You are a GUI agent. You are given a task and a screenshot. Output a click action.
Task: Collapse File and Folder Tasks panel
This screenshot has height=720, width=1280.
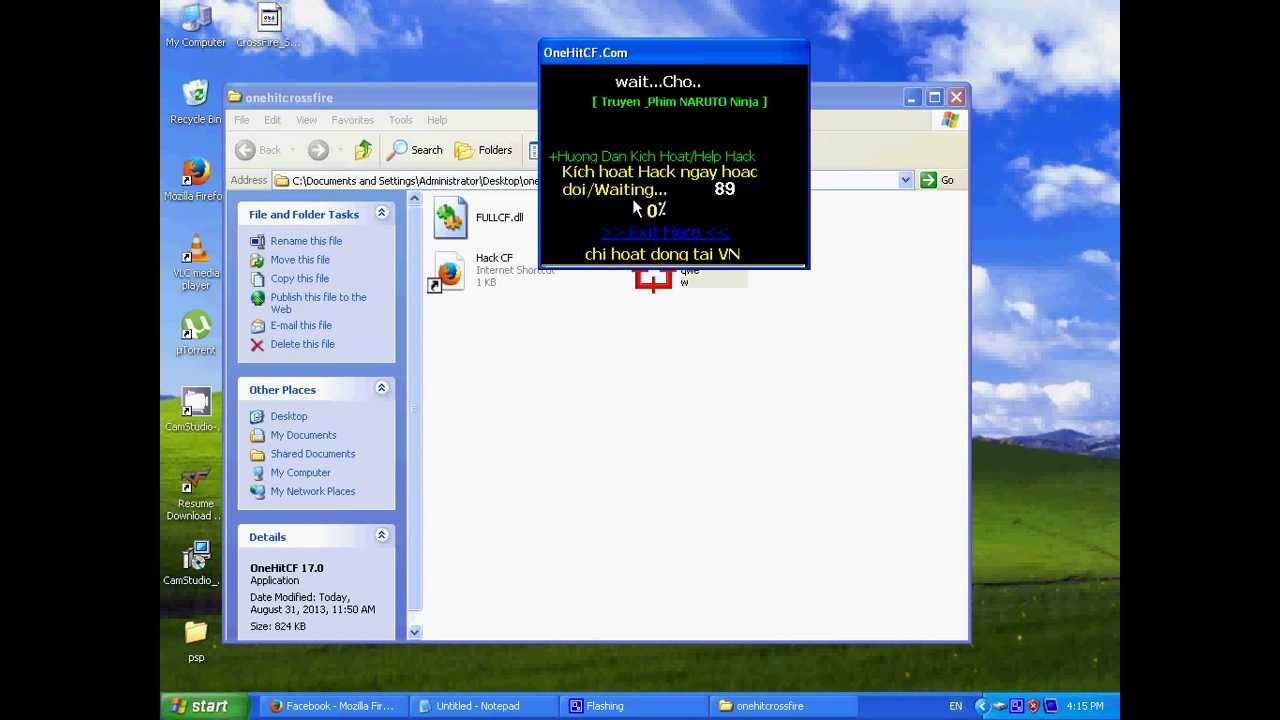click(381, 213)
